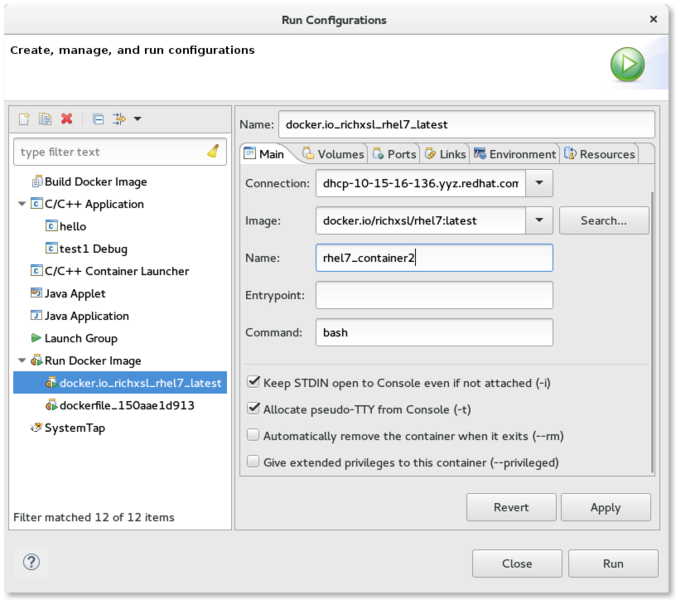This screenshot has height=600, width=676.
Task: Select the hello launch configuration
Action: (x=73, y=226)
